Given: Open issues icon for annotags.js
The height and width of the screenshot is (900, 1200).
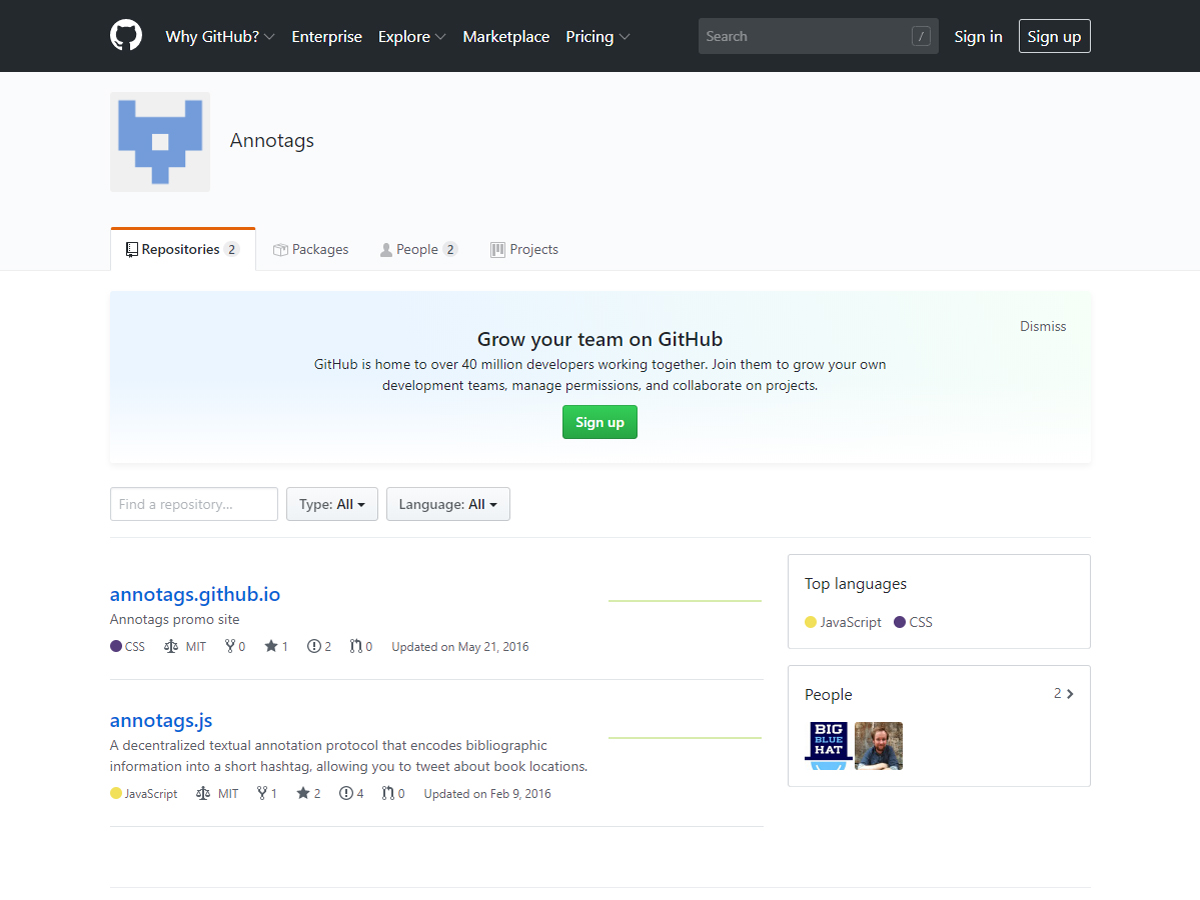Looking at the screenshot, I should tap(346, 793).
